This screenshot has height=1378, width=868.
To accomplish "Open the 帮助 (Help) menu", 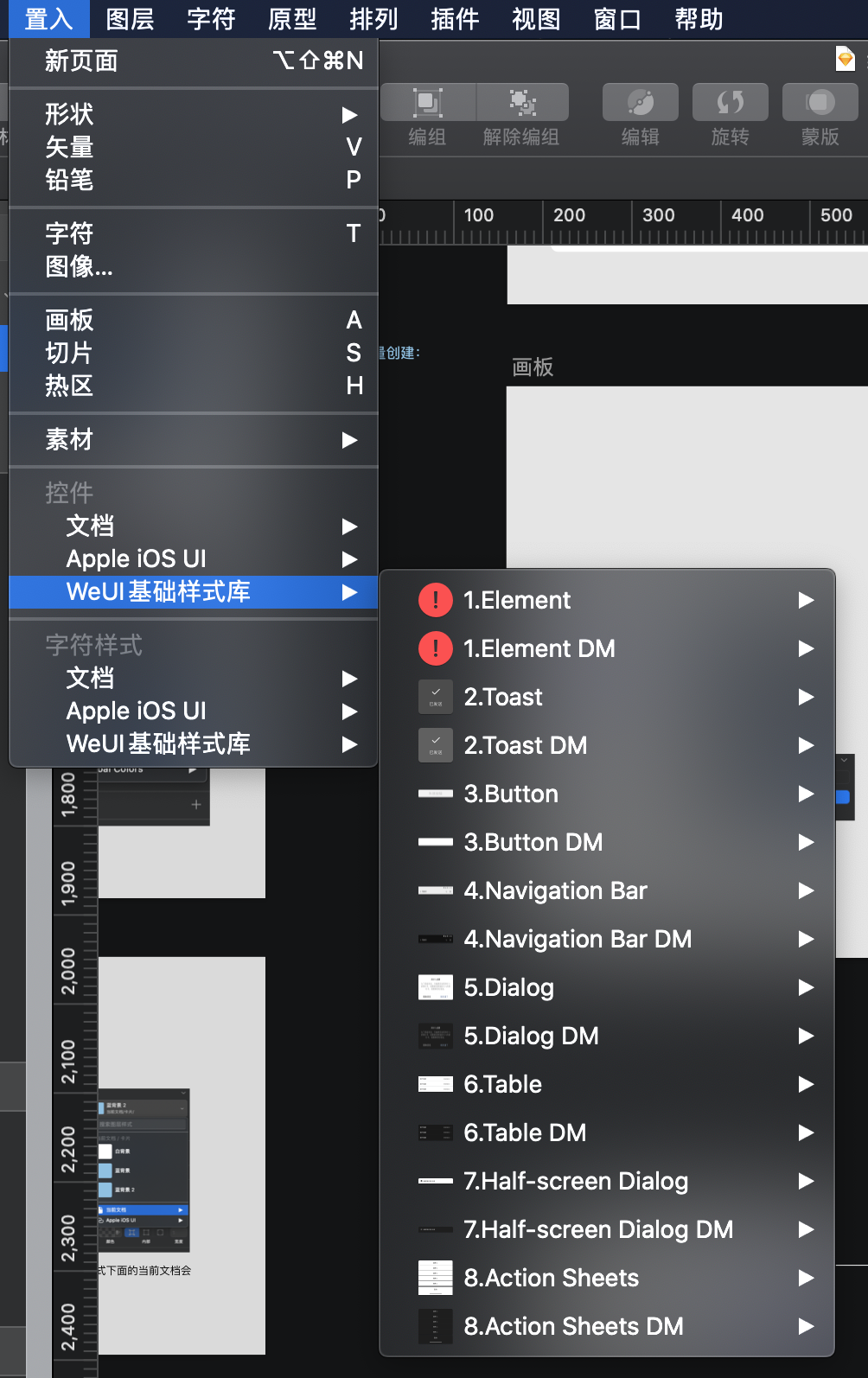I will (699, 19).
